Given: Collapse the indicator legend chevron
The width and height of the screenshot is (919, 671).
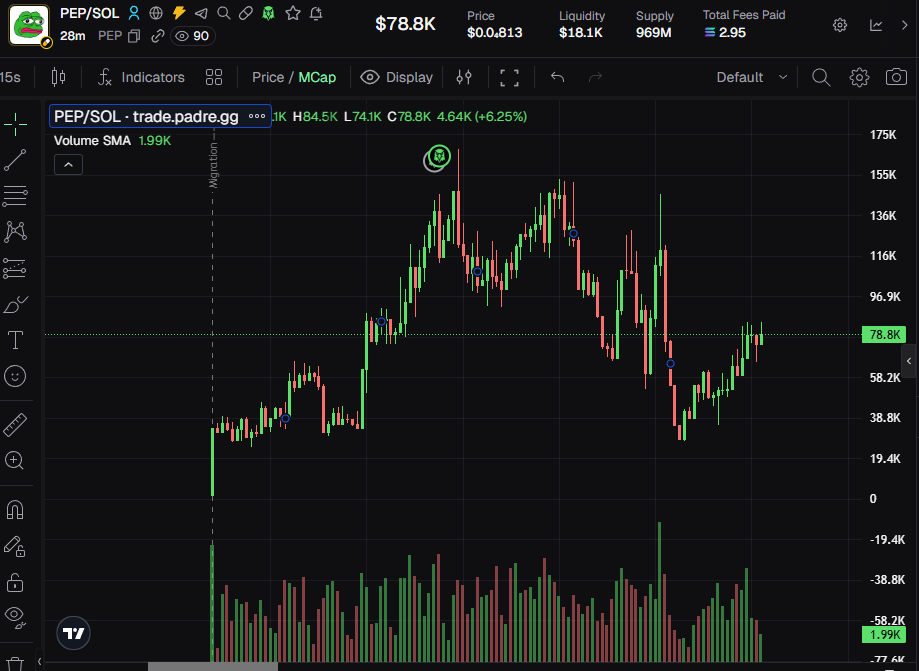Looking at the screenshot, I should (69, 165).
